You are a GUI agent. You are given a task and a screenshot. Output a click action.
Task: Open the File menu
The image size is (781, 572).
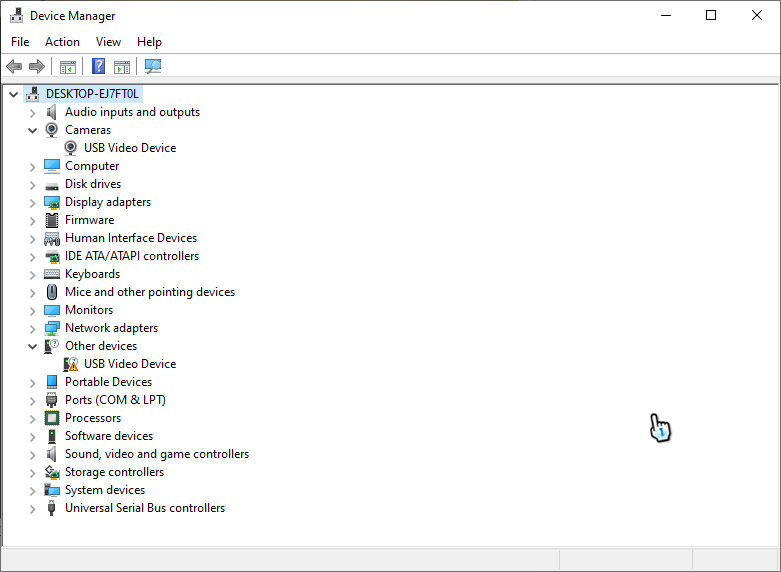[20, 42]
